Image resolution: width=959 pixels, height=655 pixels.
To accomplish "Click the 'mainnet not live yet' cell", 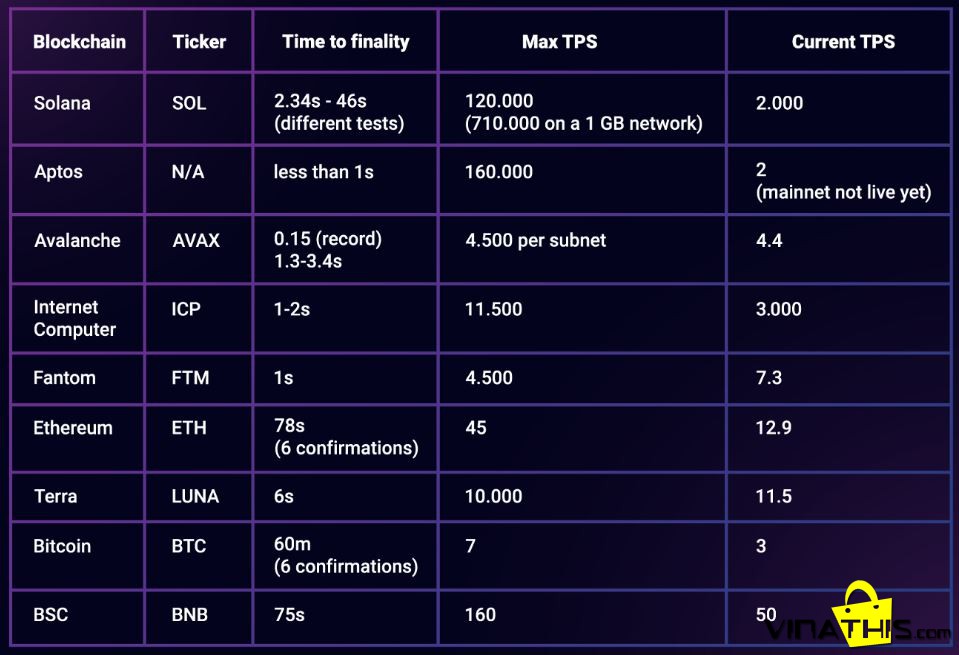I will coord(839,180).
